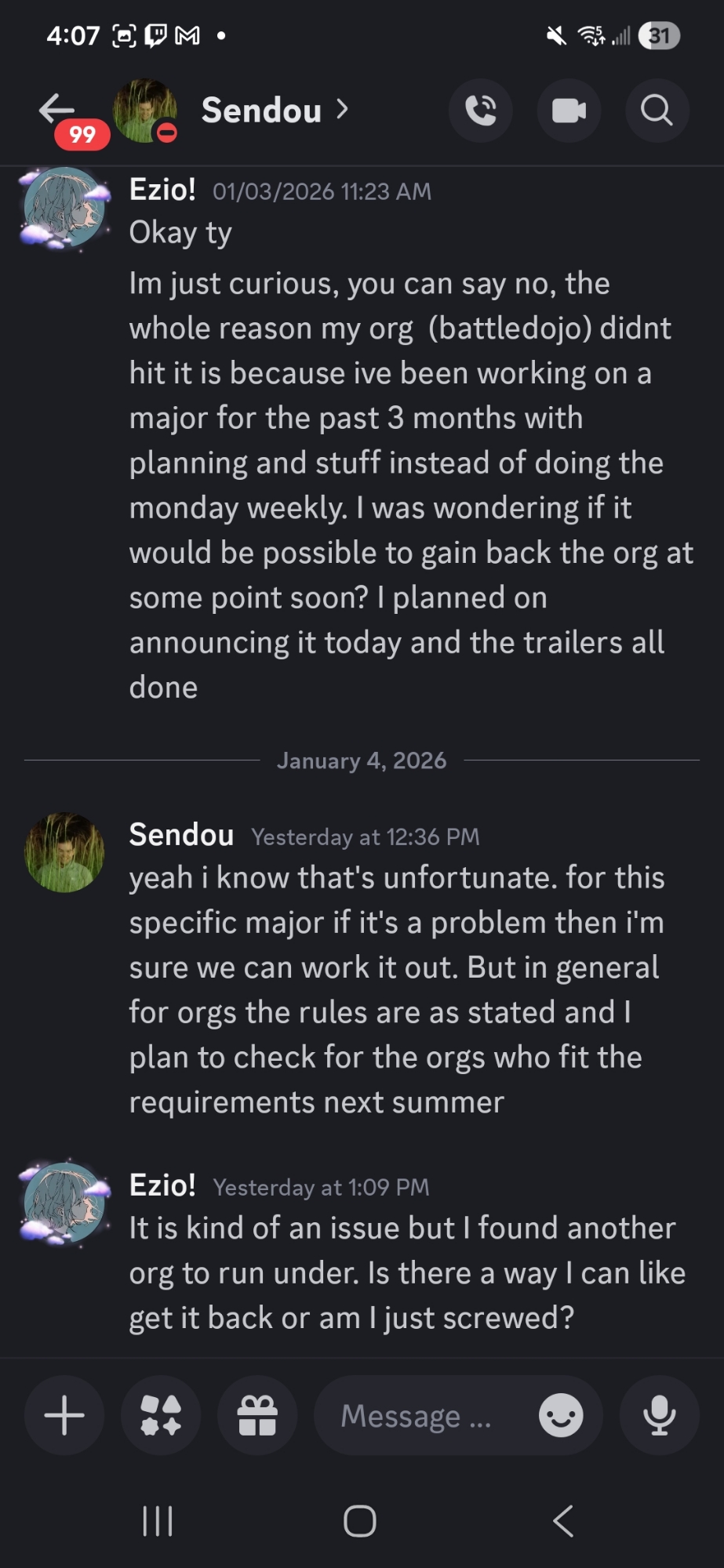724x1568 pixels.
Task: Tap Sendou username above his reply
Action: [x=181, y=835]
